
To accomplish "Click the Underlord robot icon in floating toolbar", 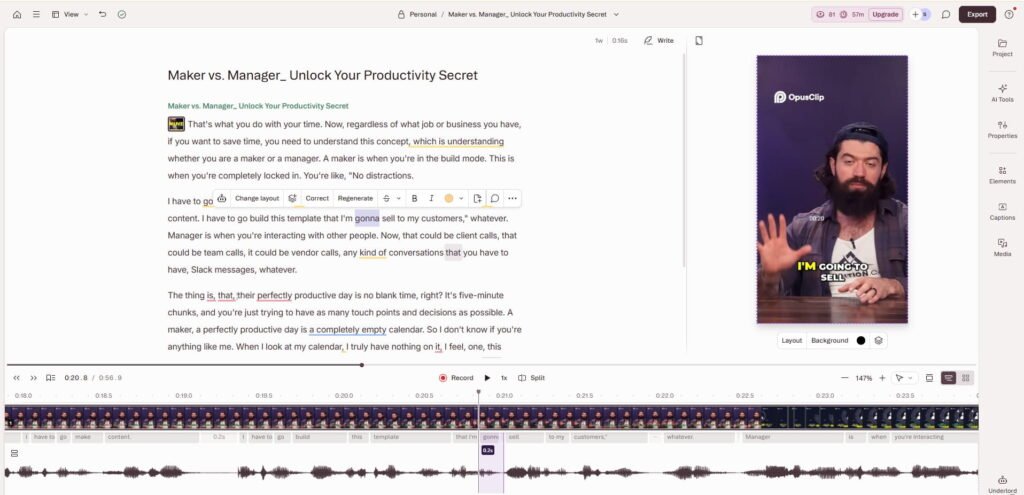I will click(222, 198).
